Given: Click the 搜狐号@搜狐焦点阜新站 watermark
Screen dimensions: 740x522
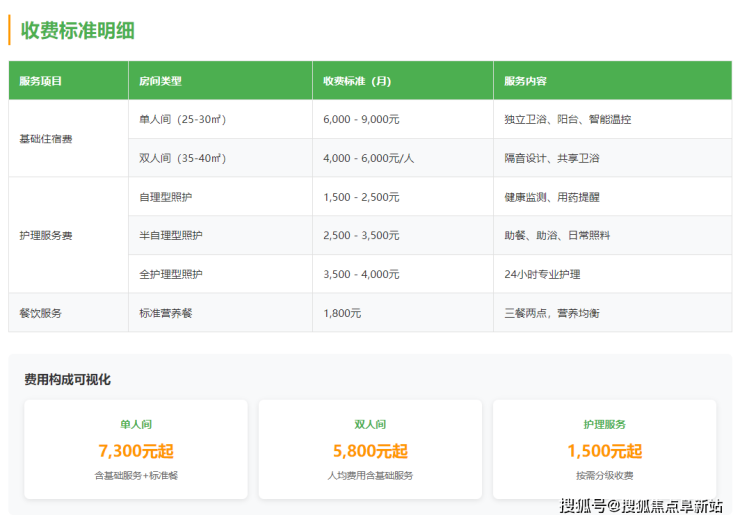Looking at the screenshot, I should [641, 506].
